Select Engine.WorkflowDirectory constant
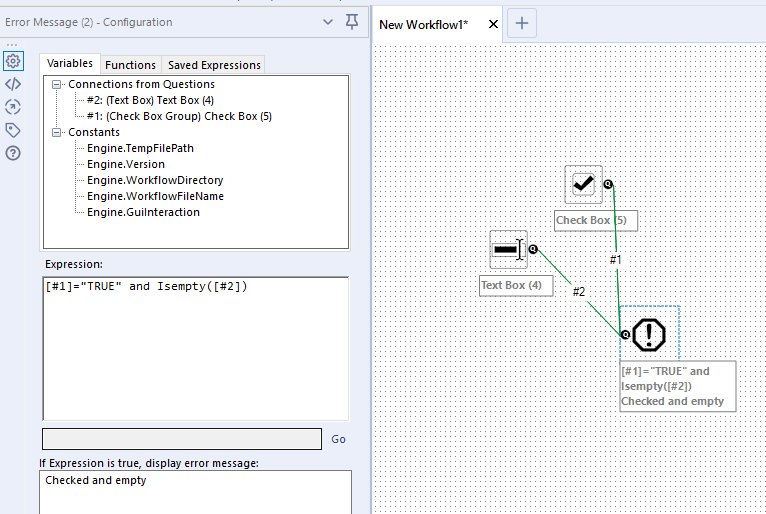766x514 pixels. pos(155,180)
